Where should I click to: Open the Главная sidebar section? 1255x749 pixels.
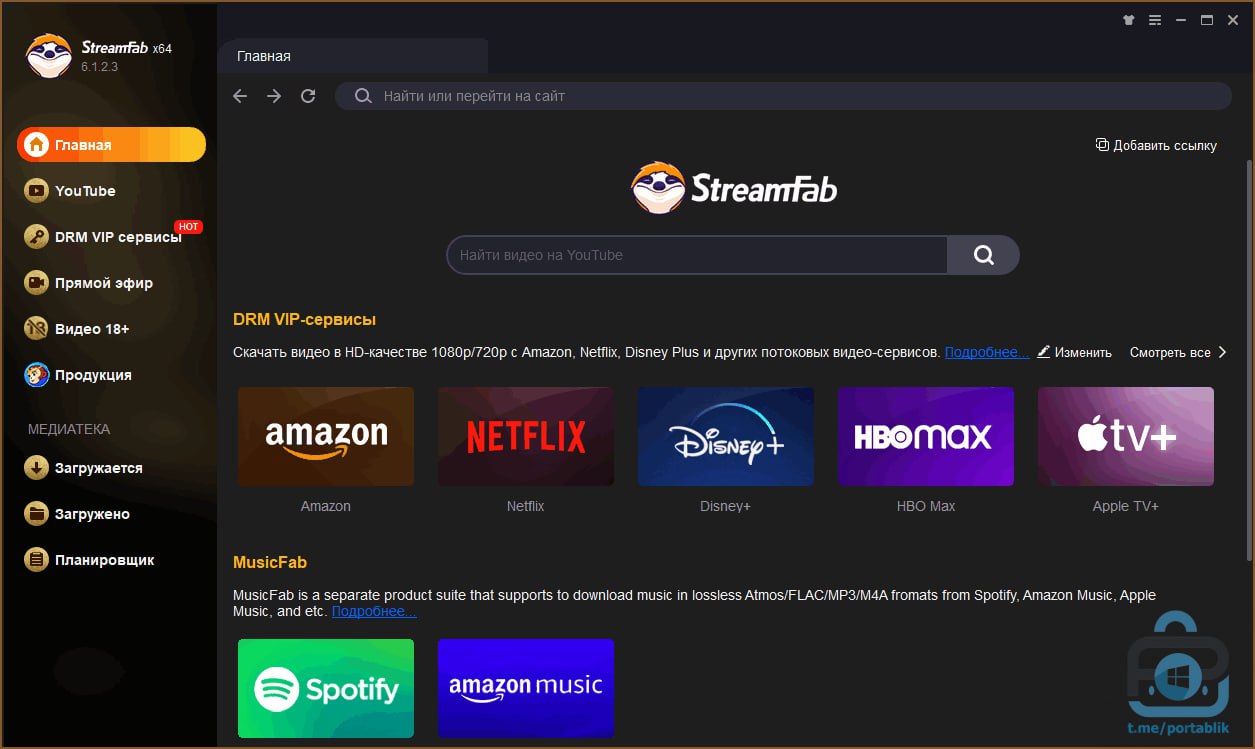(x=111, y=144)
